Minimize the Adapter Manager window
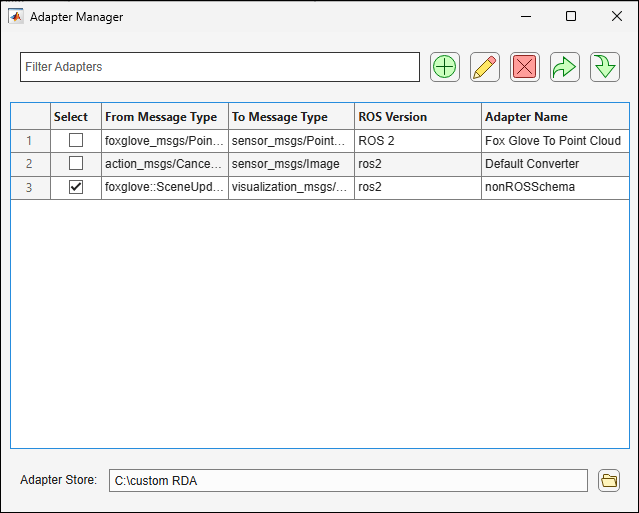The image size is (639, 513). (x=526, y=17)
